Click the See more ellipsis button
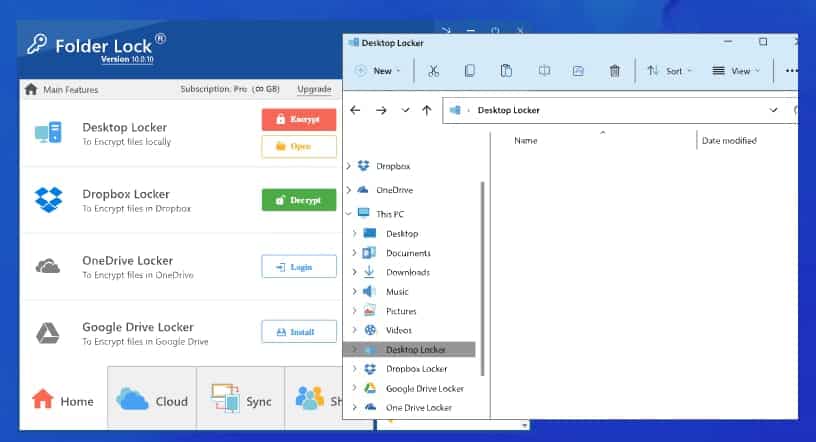The image size is (816, 442). pyautogui.click(x=791, y=71)
